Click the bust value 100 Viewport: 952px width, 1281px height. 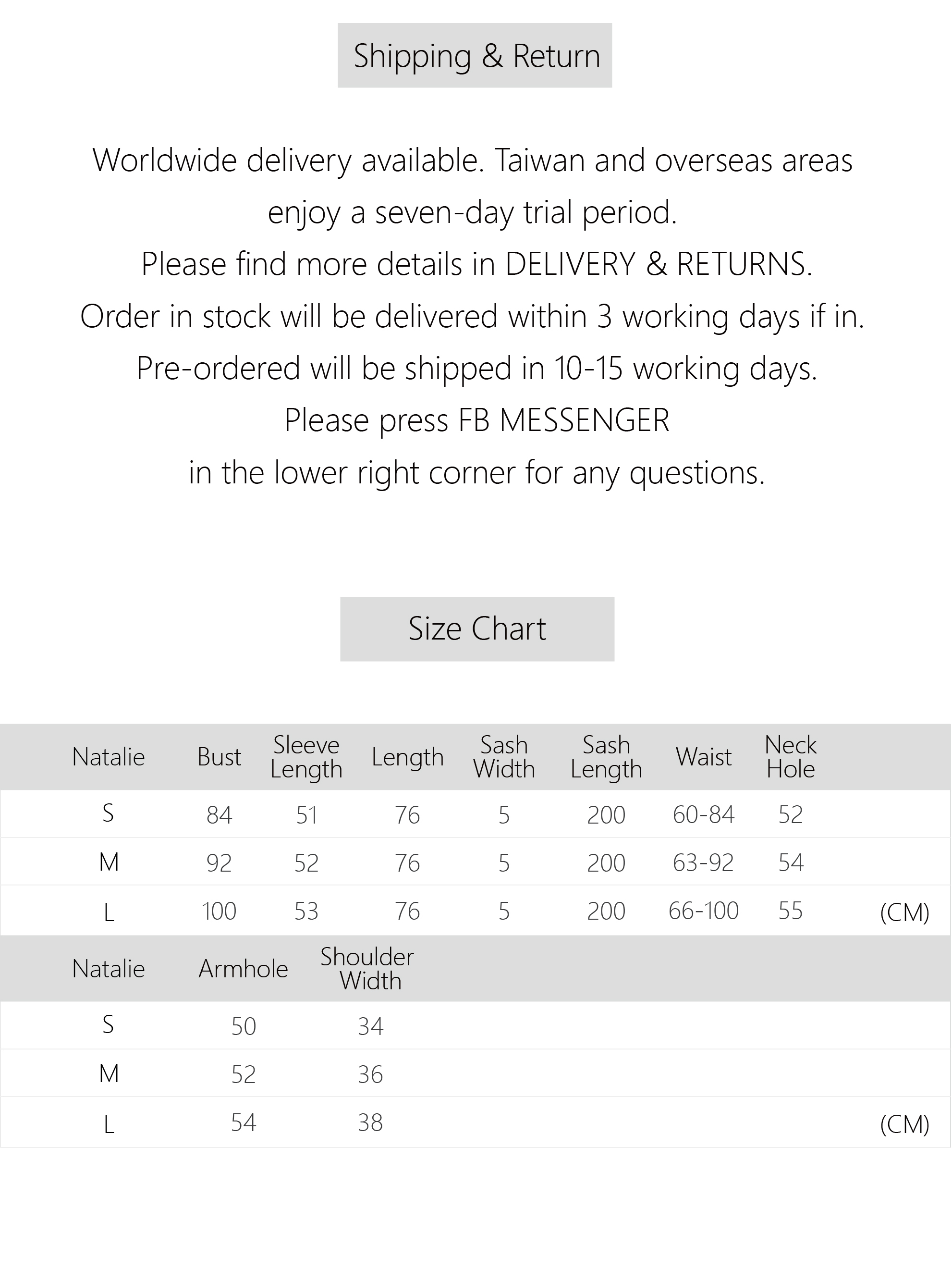(x=219, y=911)
